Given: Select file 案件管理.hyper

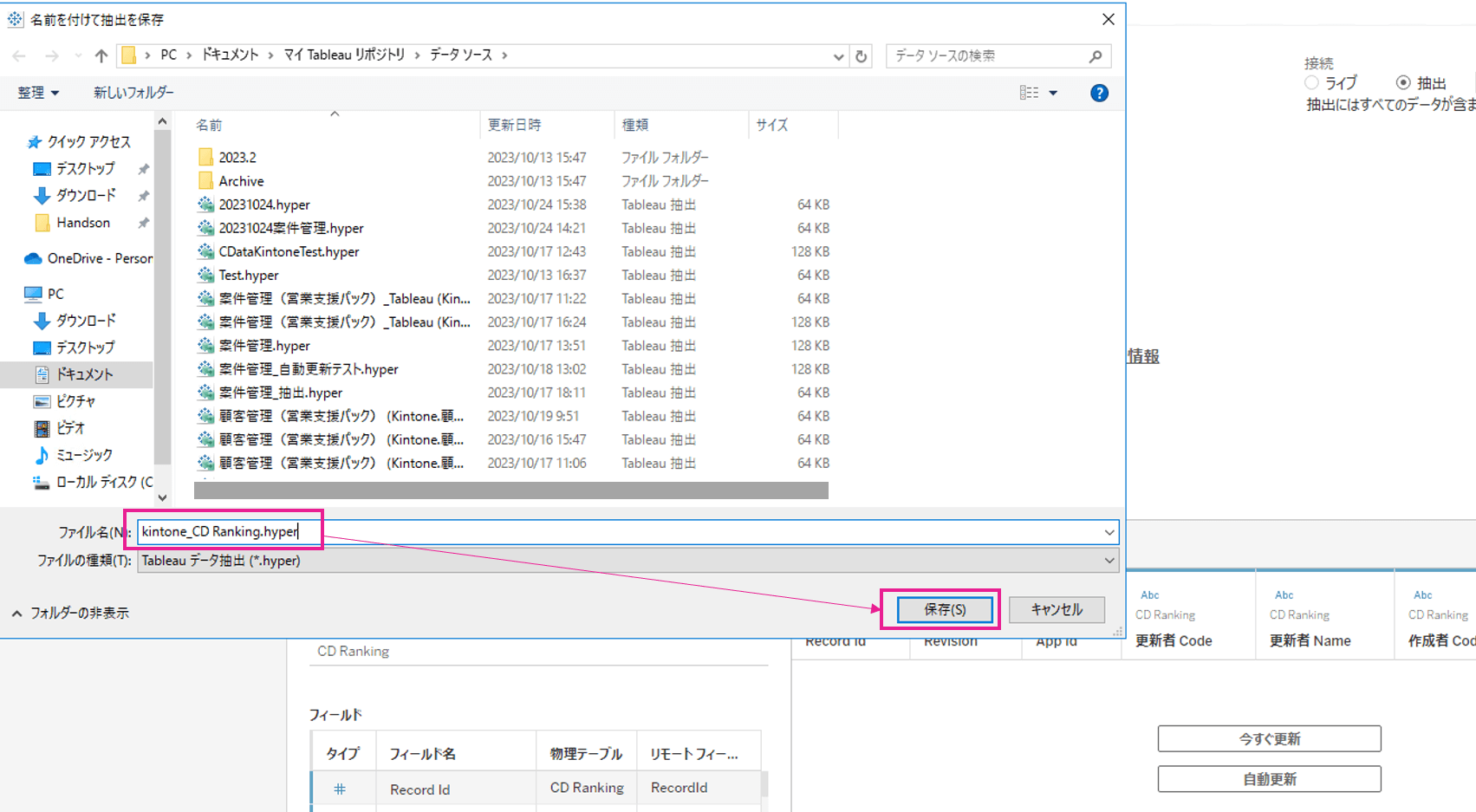Looking at the screenshot, I should coord(254,345).
